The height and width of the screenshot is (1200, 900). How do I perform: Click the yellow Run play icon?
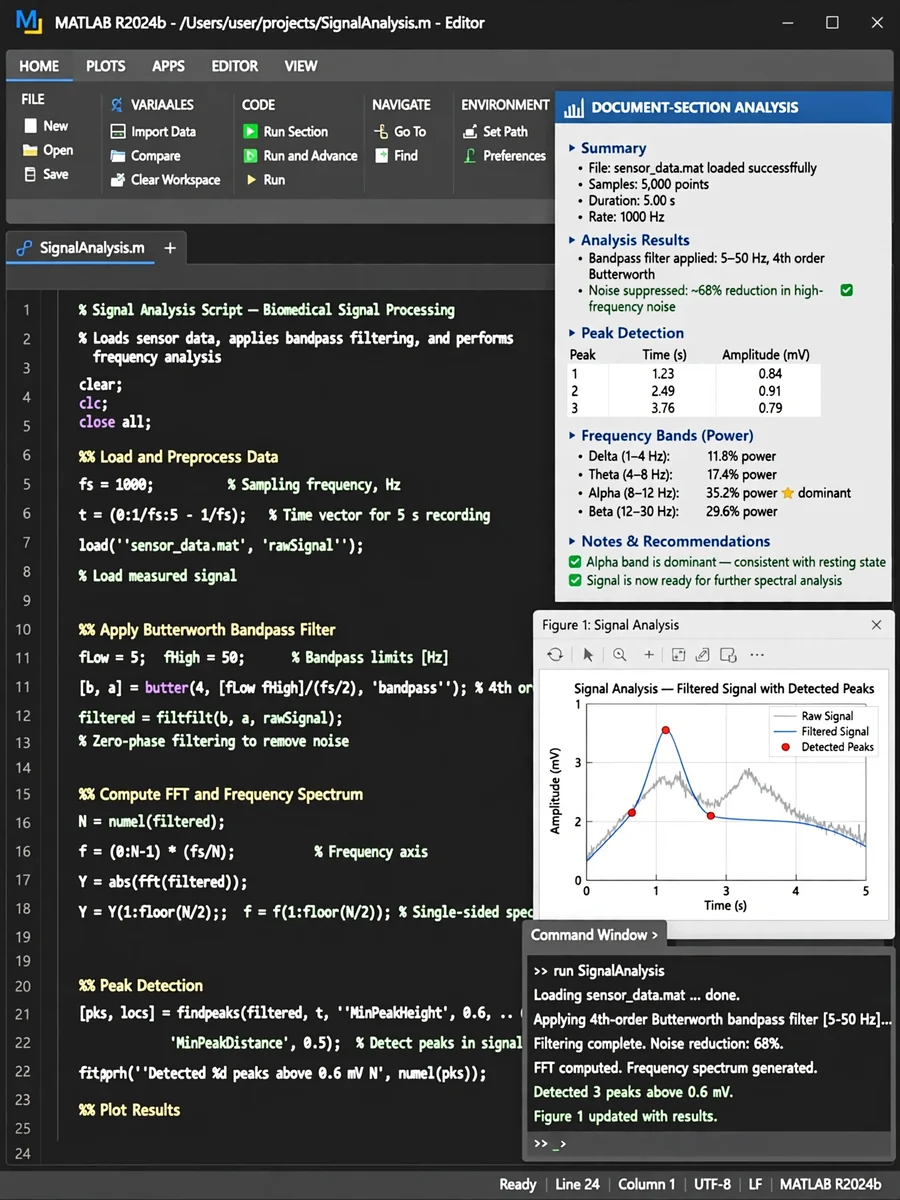pos(250,180)
